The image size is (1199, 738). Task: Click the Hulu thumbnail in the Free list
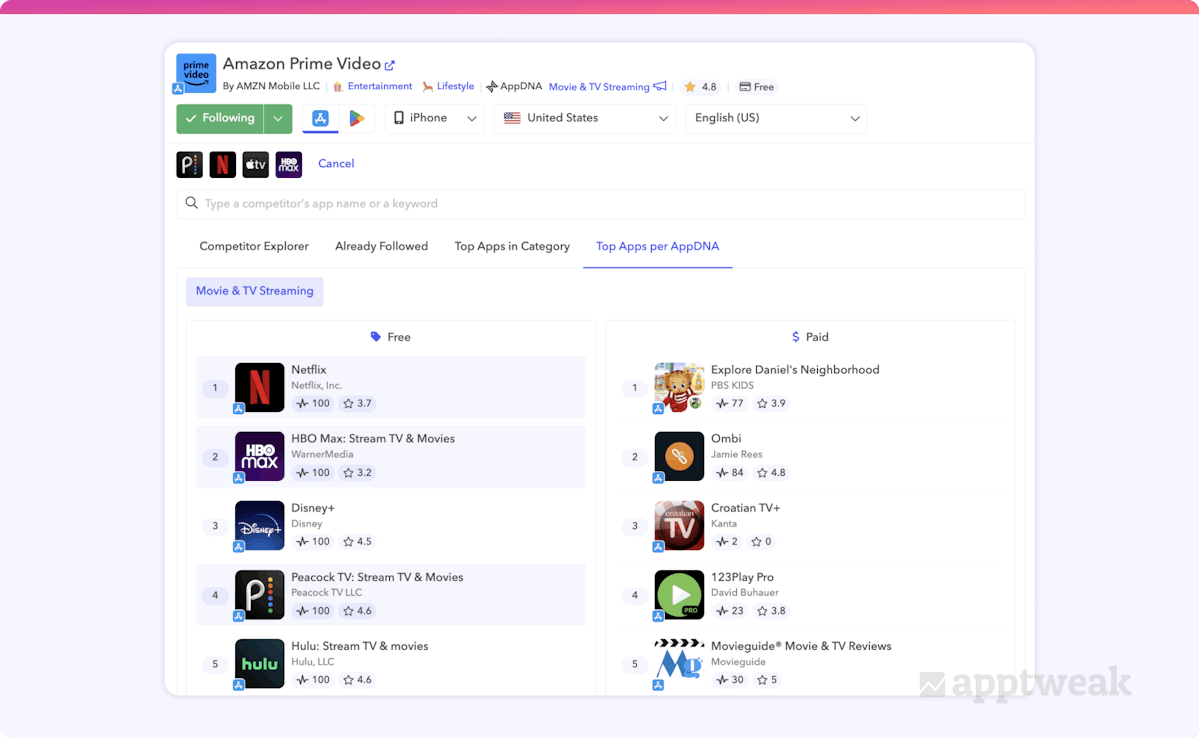click(259, 663)
